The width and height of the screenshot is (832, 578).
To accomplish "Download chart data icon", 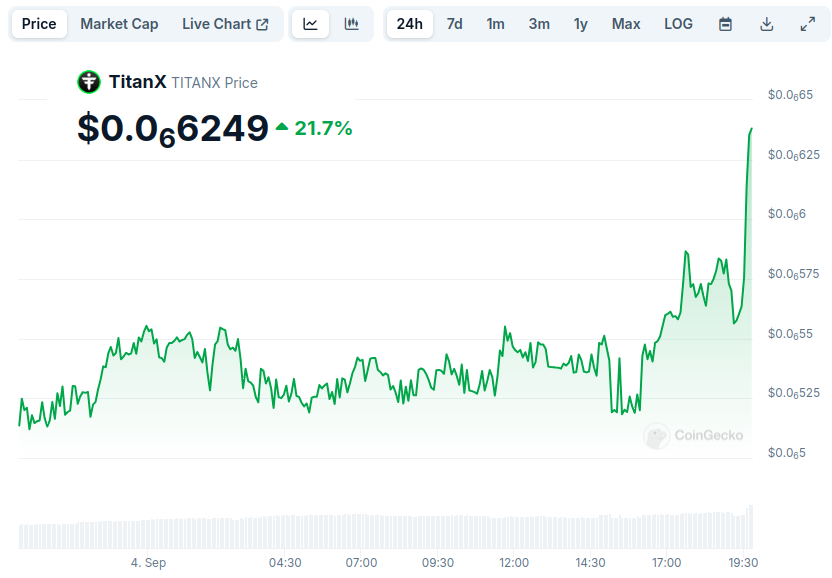I will [x=767, y=24].
